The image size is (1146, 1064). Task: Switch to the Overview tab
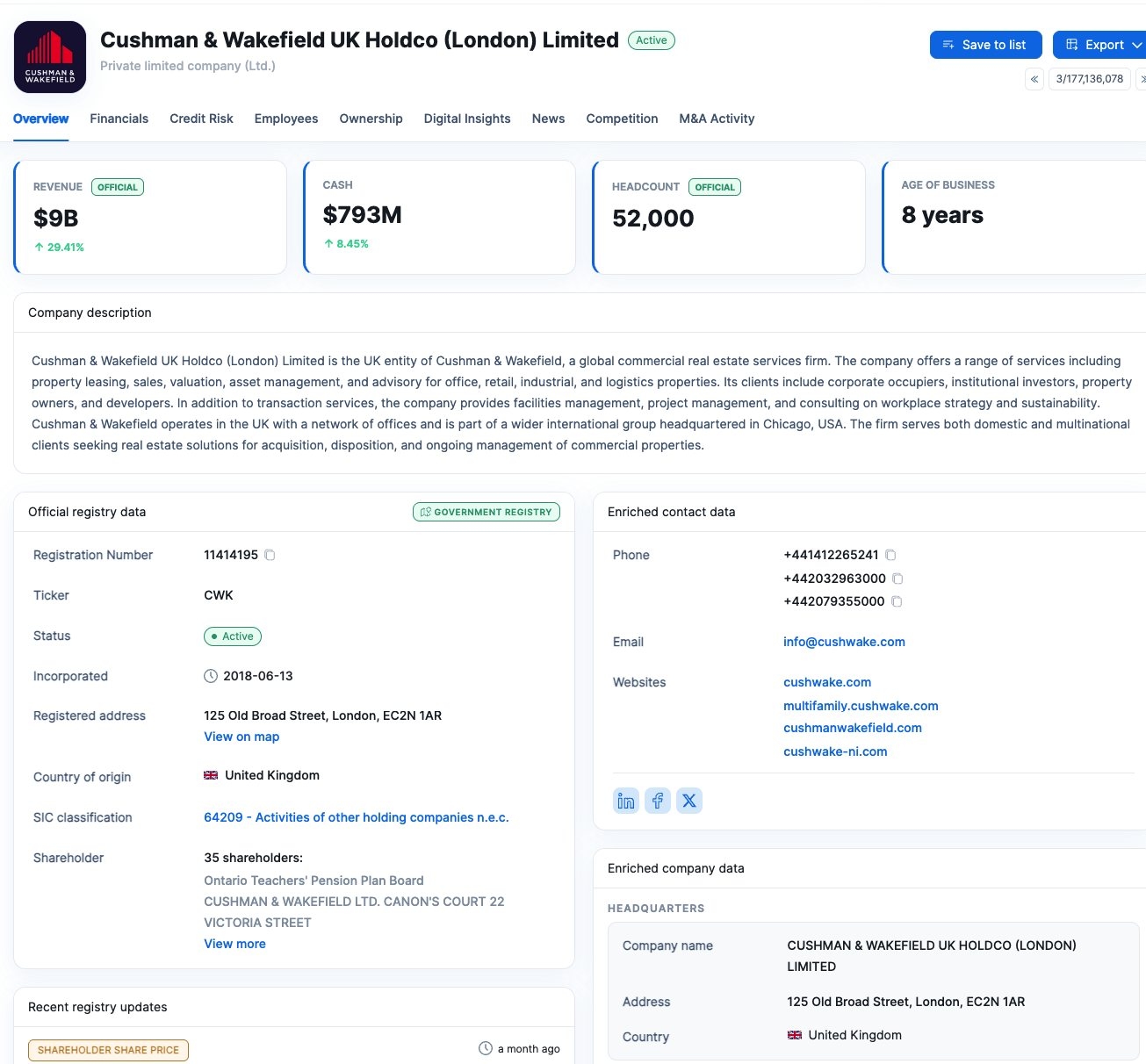pos(40,119)
